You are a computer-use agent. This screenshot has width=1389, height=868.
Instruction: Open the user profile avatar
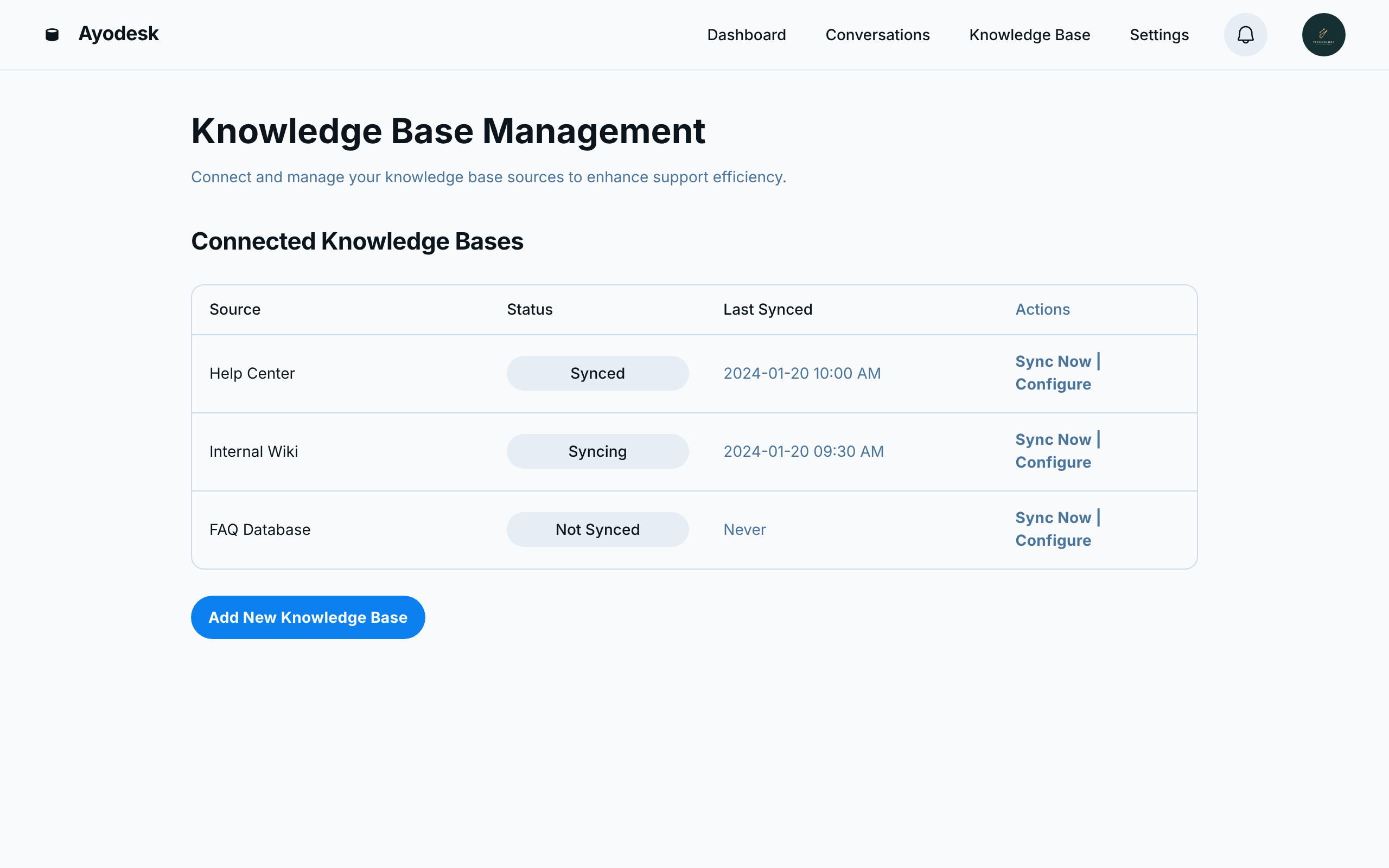[1323, 35]
